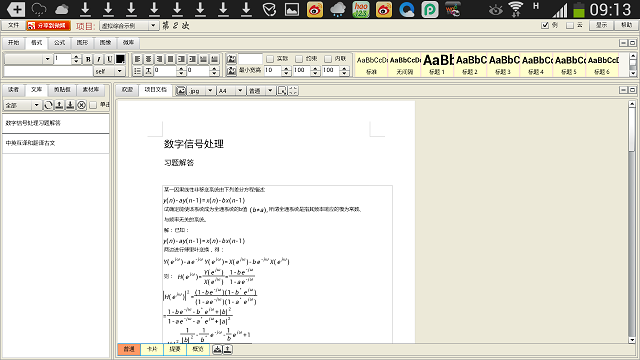Screen dimensions: 640x360
Task: Tap the hao123 notification icon
Action: pos(361,9)
